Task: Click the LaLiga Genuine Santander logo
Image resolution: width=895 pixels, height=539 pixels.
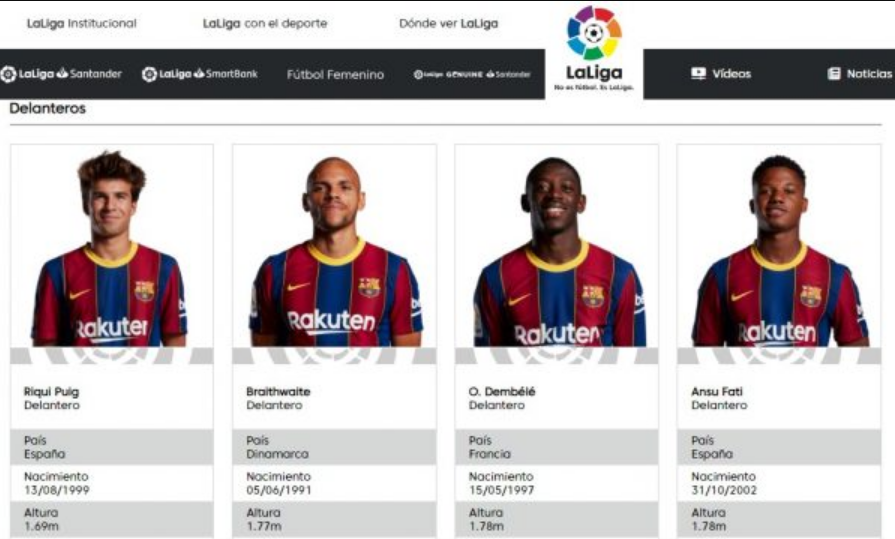Action: coord(472,74)
